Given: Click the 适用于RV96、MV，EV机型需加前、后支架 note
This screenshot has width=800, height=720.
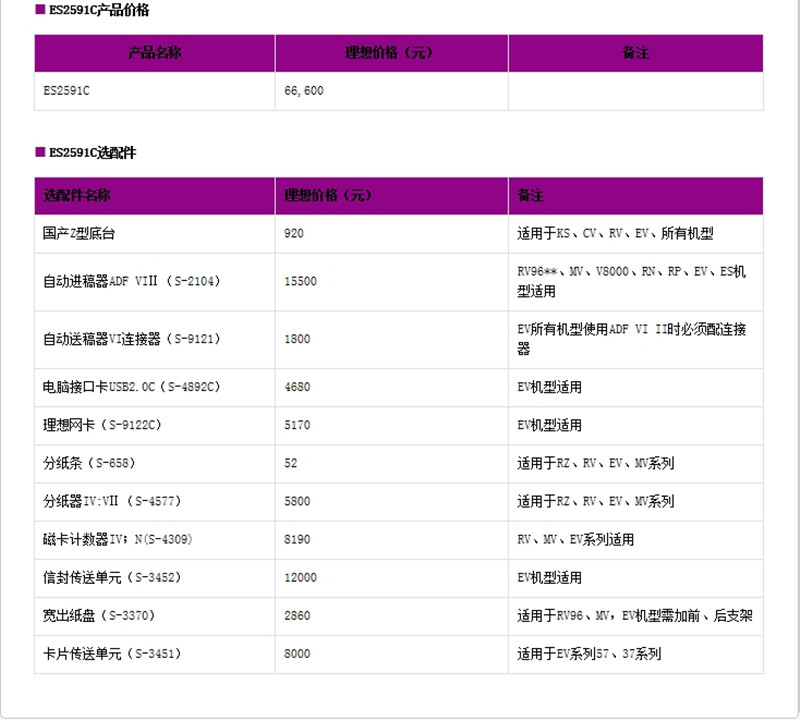Looking at the screenshot, I should tap(635, 616).
